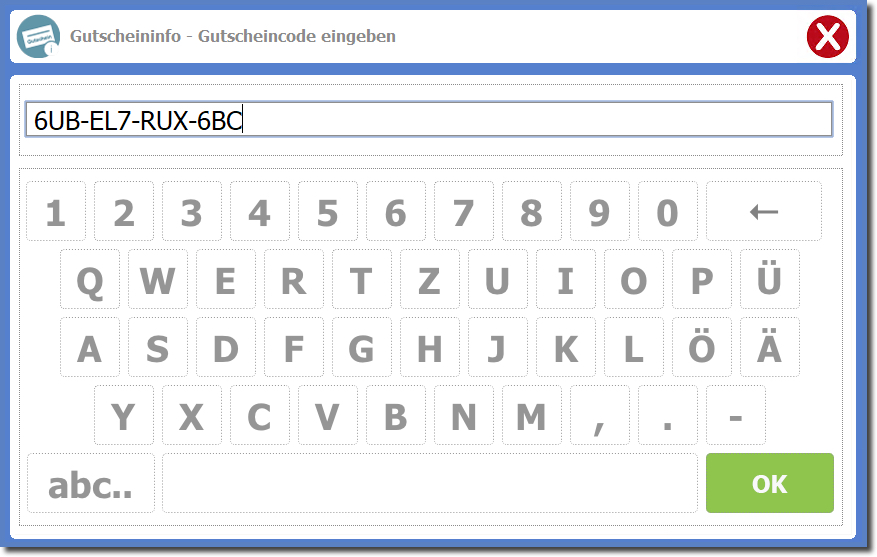
Task: Click inside the Gutscheincode input field
Action: [428, 119]
